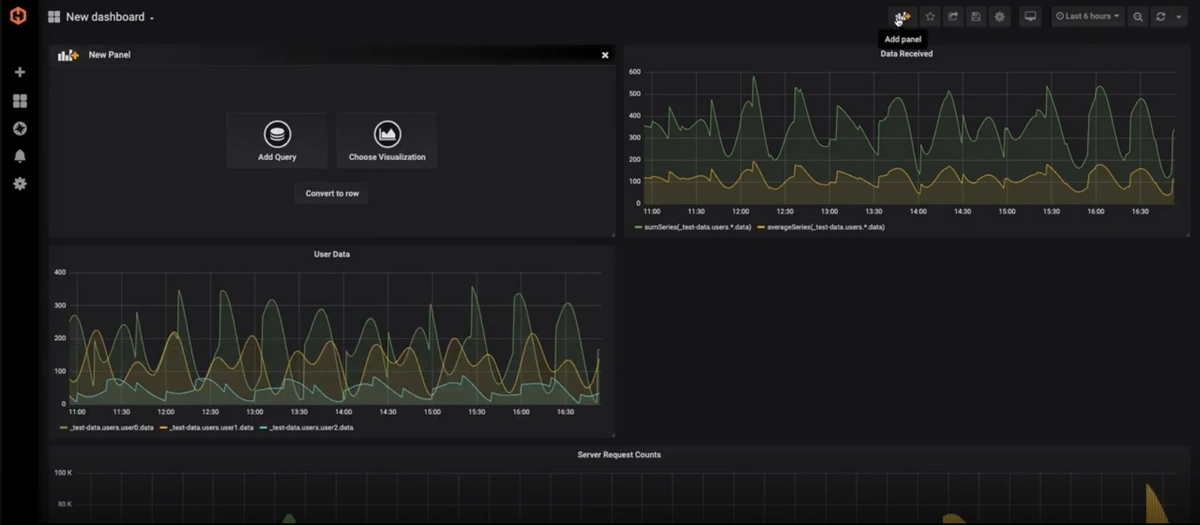Close the New Panel editor
Image resolution: width=1200 pixels, height=525 pixels.
click(x=605, y=55)
